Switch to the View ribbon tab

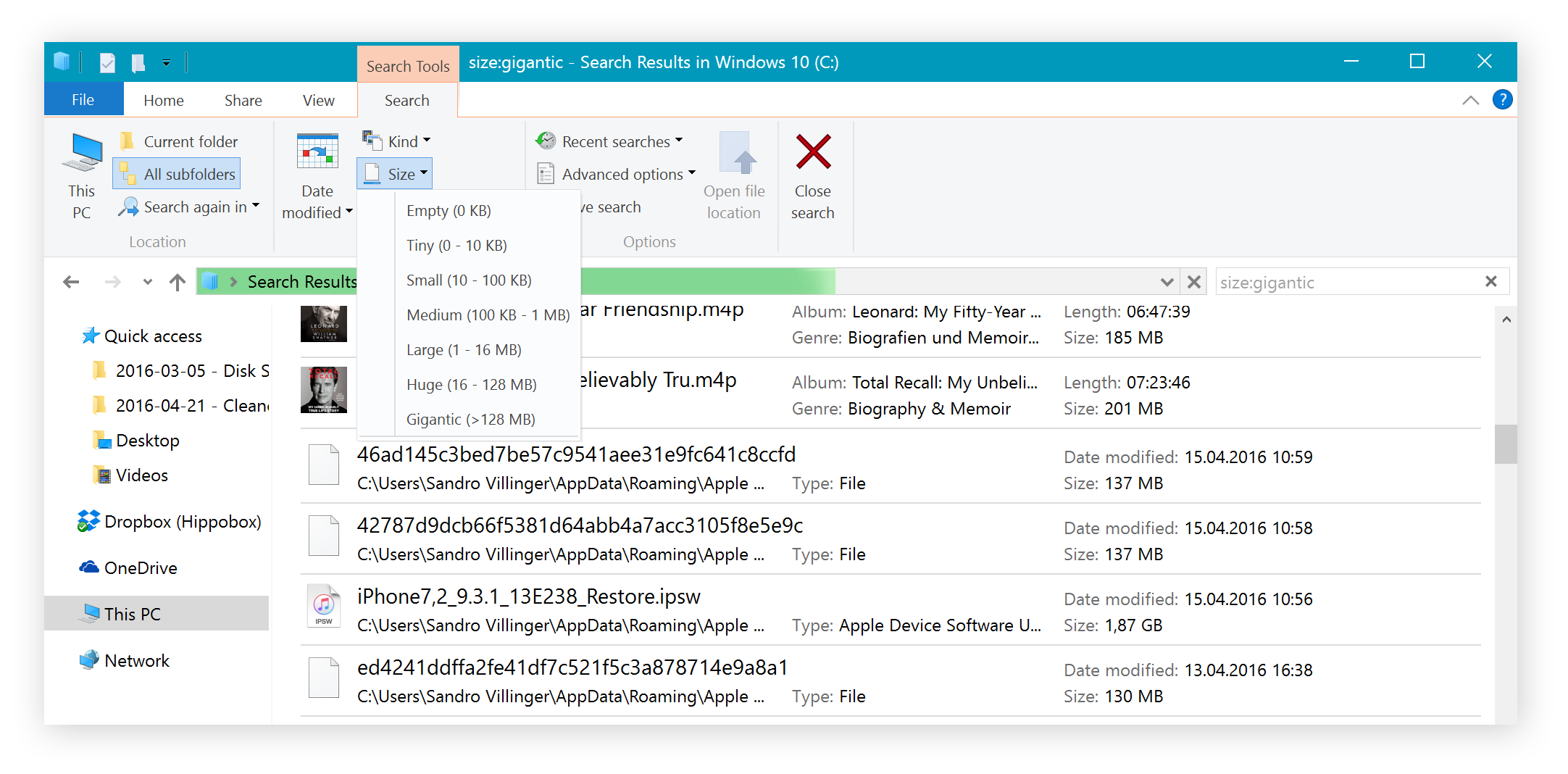pyautogui.click(x=317, y=99)
